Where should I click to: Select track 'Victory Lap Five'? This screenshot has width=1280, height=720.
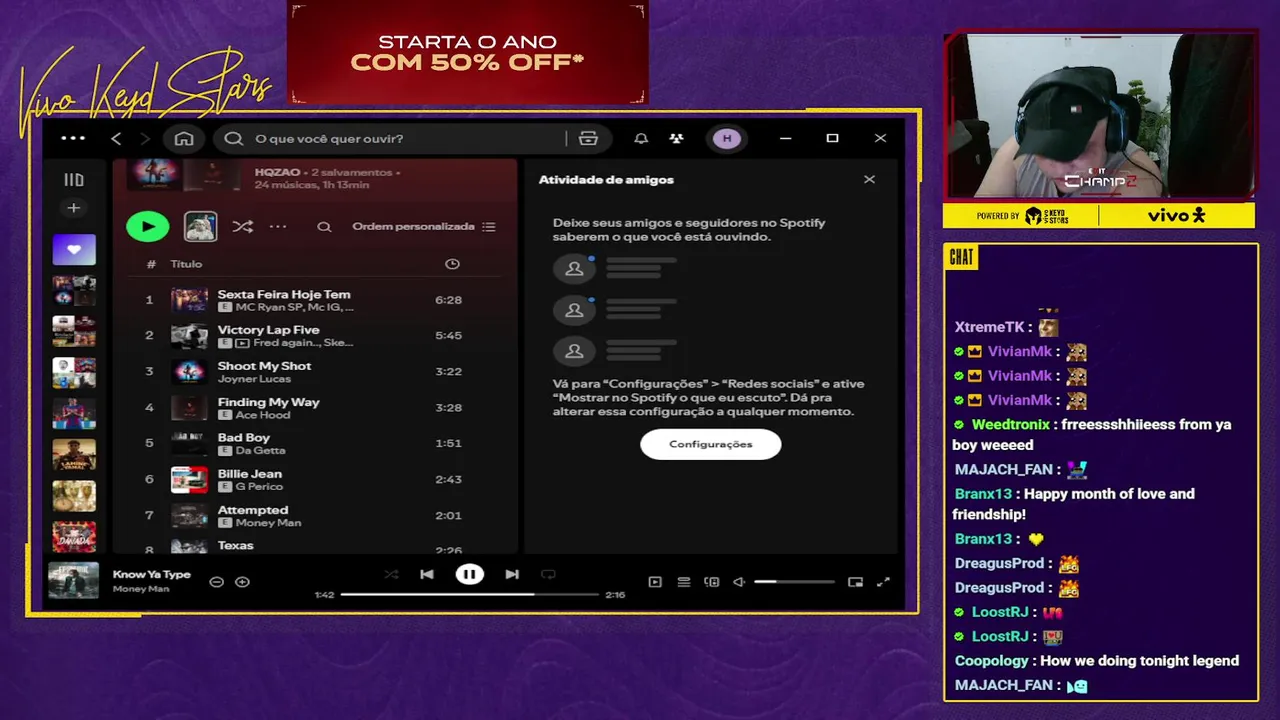(x=269, y=330)
